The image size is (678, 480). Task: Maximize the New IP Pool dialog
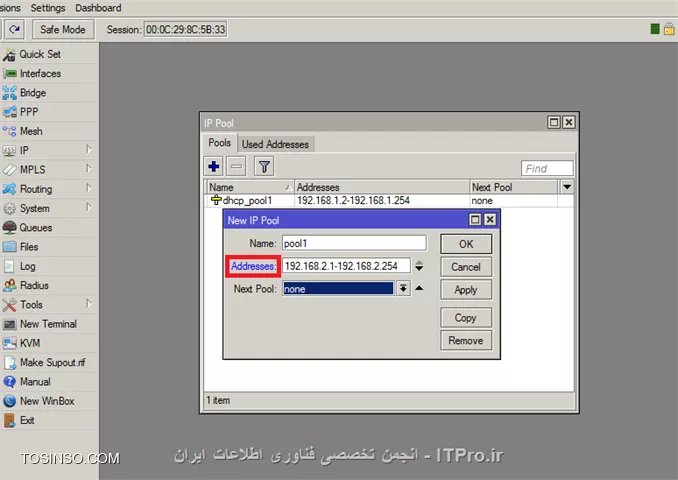(x=475, y=220)
